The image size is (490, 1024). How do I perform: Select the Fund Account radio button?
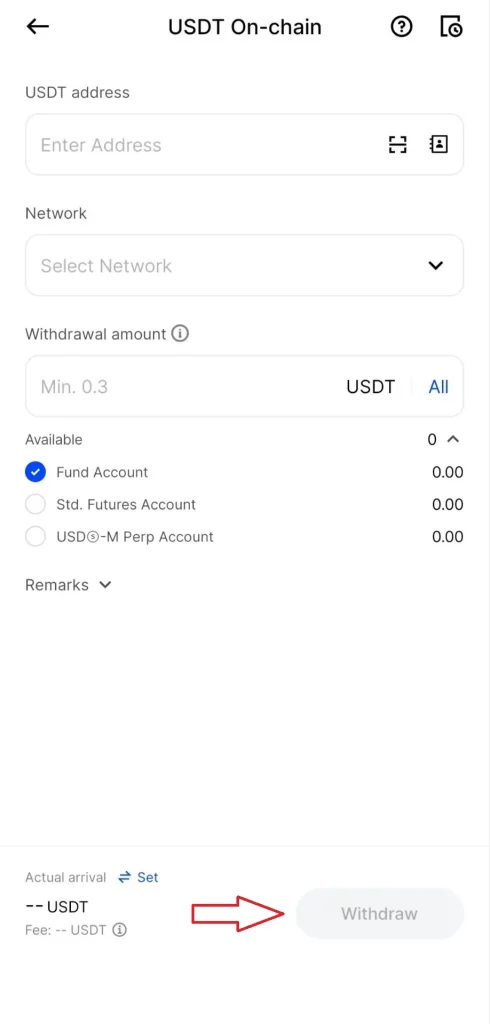35,472
